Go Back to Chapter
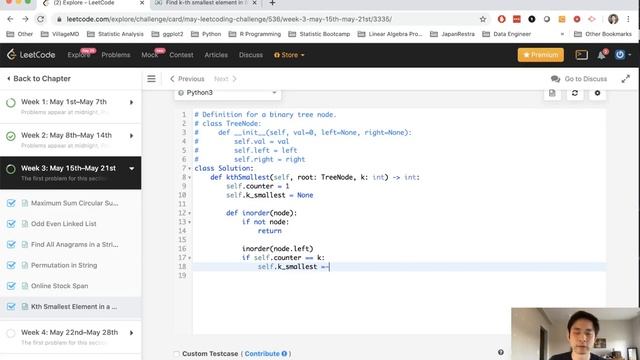Screen dimensions: 640x360 click(x=39, y=78)
